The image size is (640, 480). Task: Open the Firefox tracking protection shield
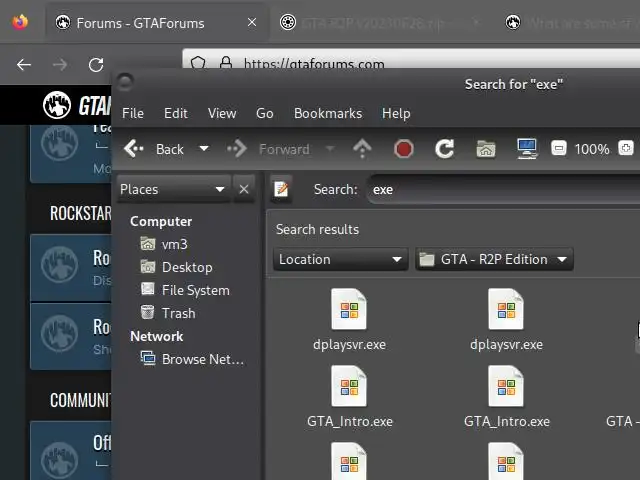pos(198,63)
